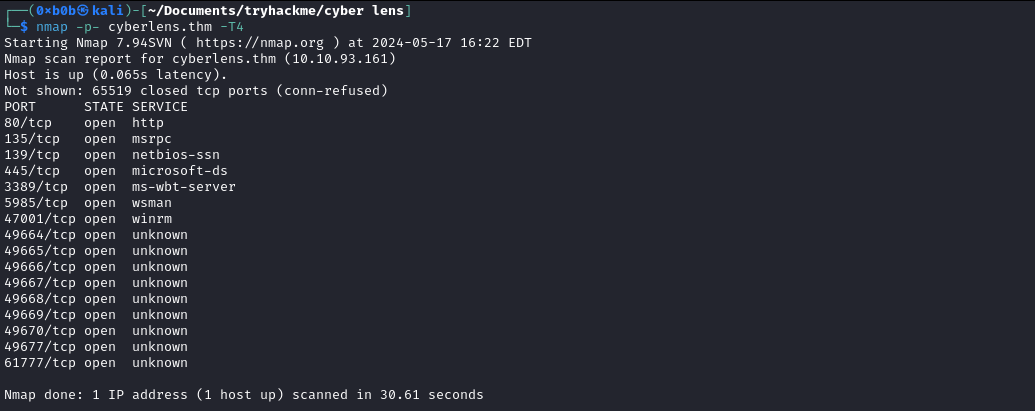Click the ms-wbt-server service name
The width and height of the screenshot is (1035, 411).
click(183, 187)
